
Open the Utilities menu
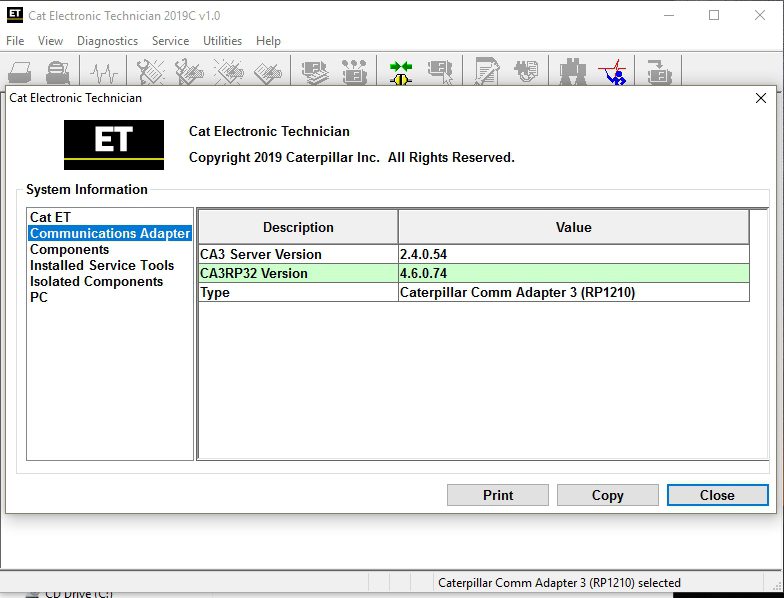pyautogui.click(x=222, y=41)
